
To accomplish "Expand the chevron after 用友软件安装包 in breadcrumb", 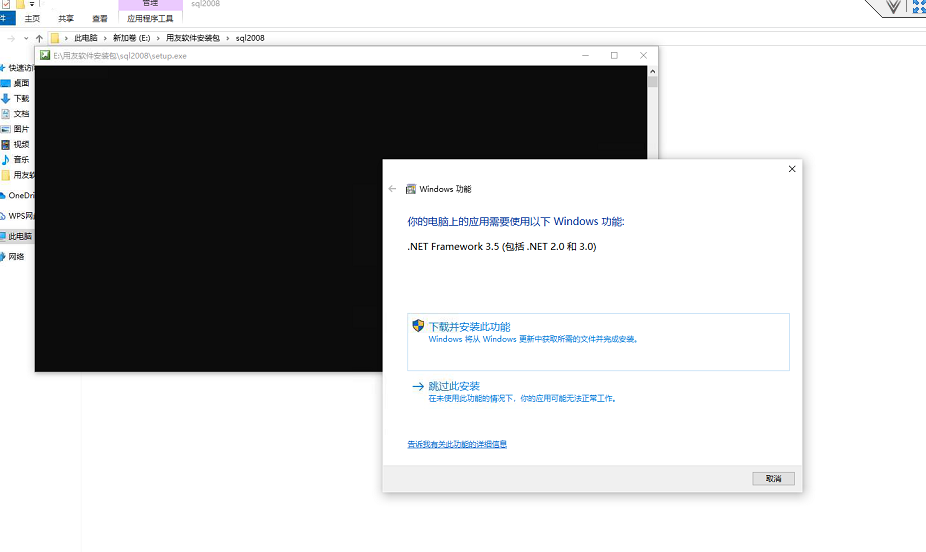I will click(227, 38).
